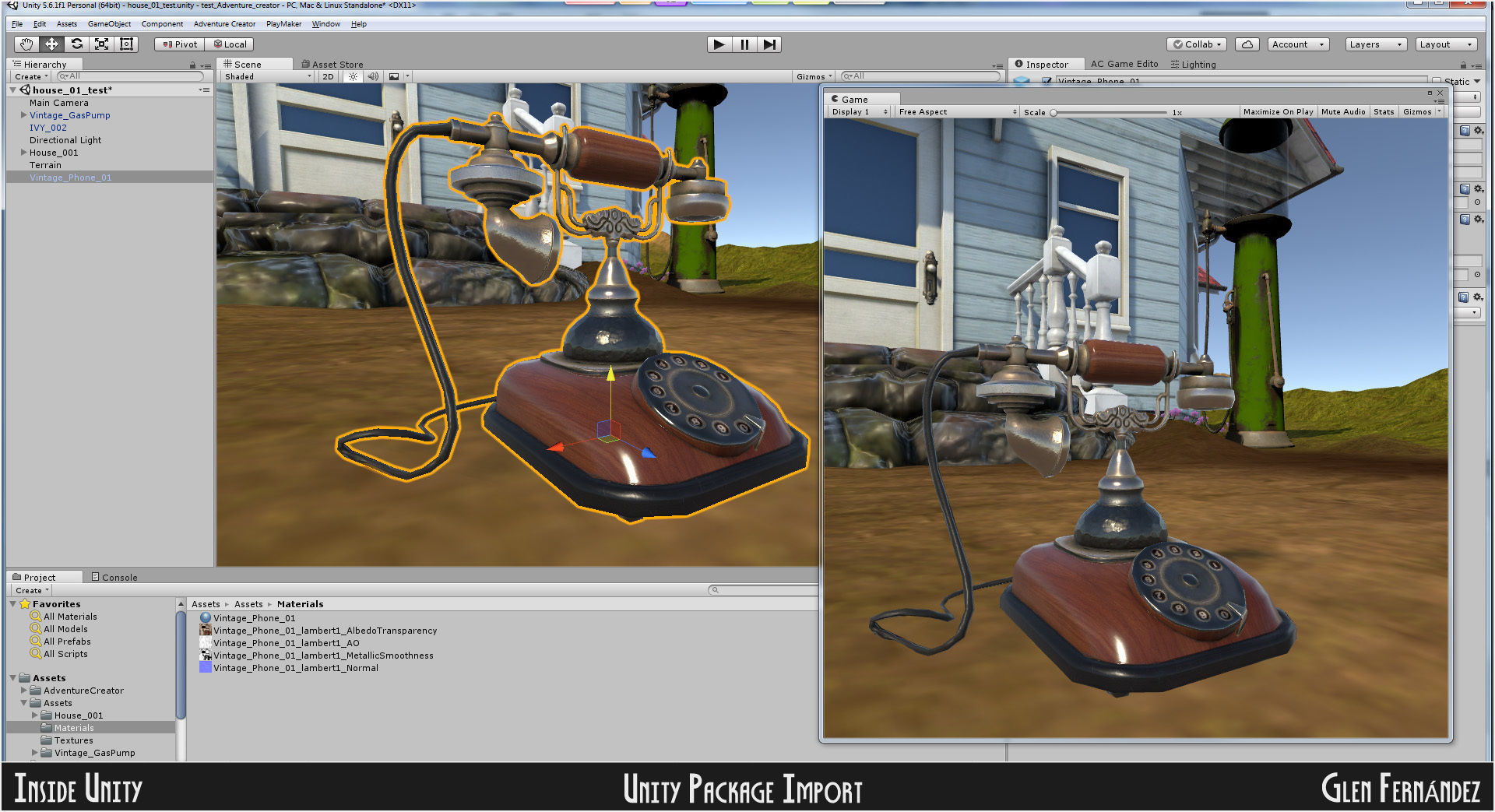
Task: Toggle scene lighting sun icon
Action: [x=354, y=76]
